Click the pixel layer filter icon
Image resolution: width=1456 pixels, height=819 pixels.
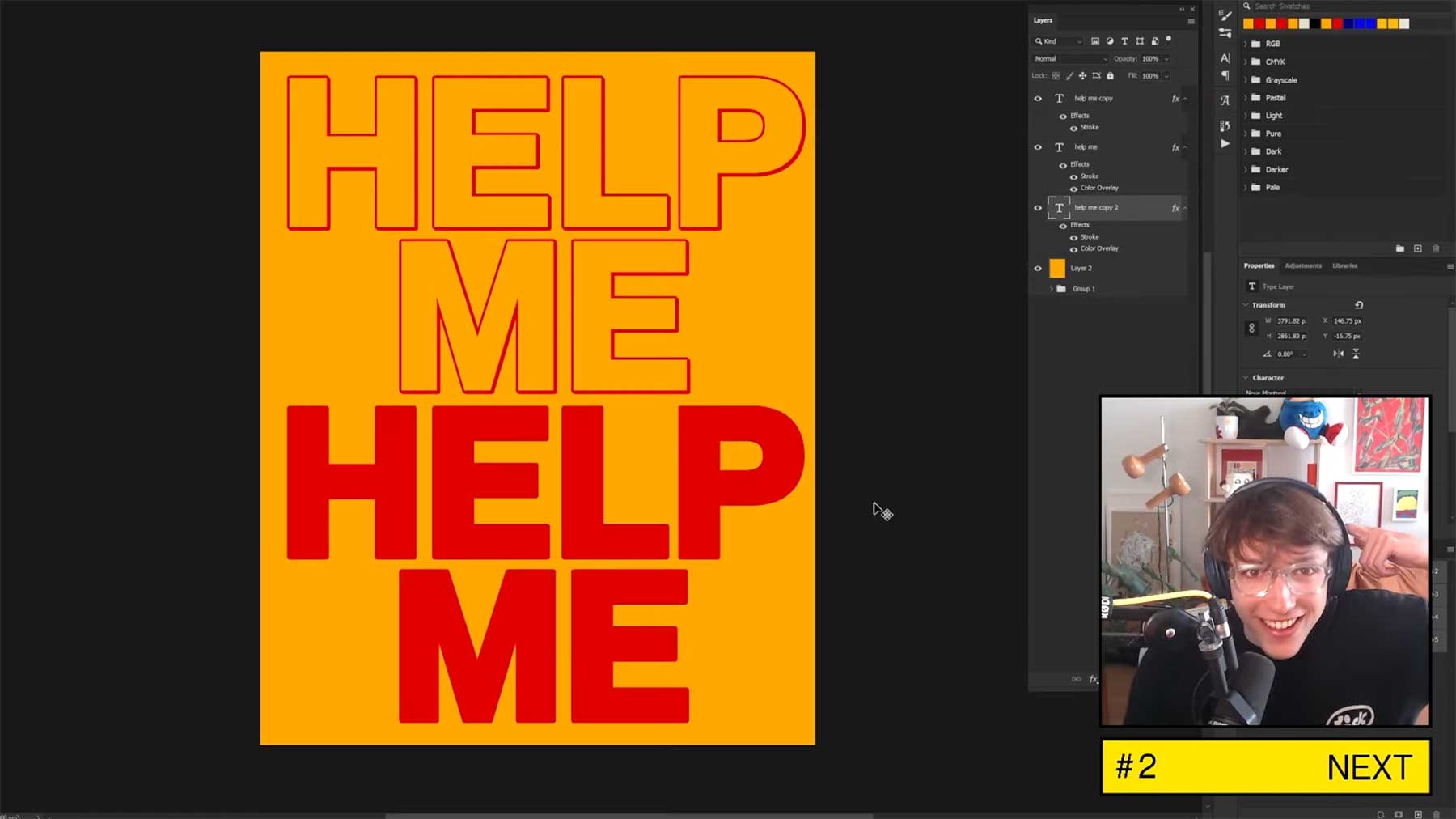(x=1095, y=41)
